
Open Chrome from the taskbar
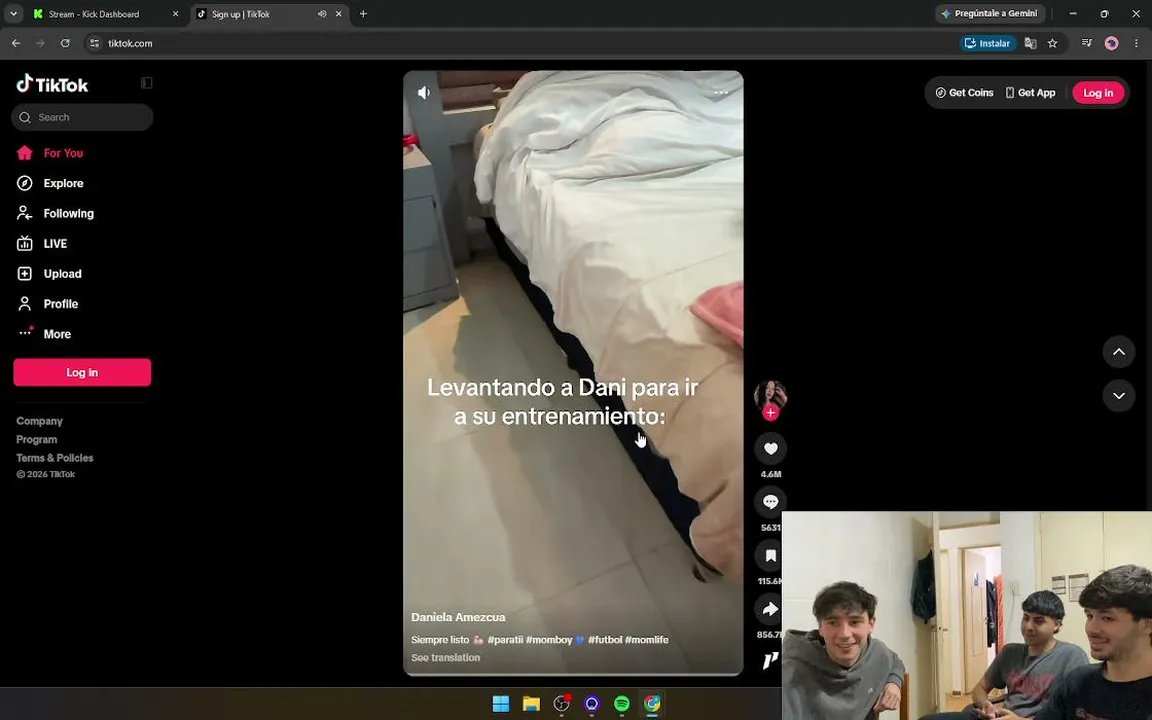point(652,704)
